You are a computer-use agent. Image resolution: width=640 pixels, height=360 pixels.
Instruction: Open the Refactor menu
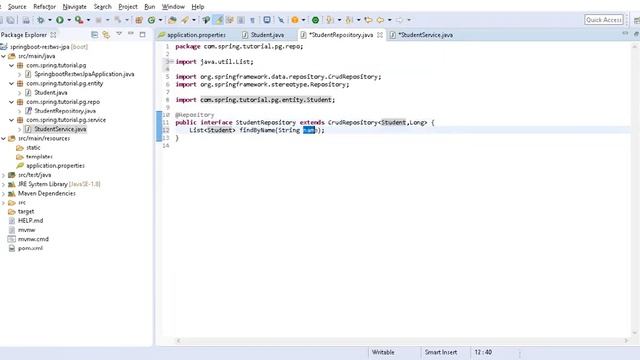click(44, 7)
